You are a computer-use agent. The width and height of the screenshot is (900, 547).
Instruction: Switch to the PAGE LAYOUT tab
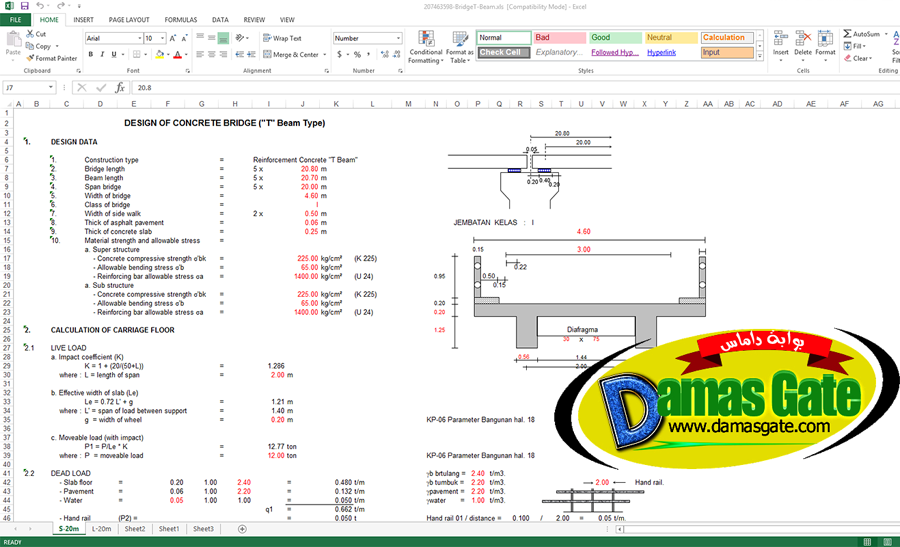pos(129,20)
